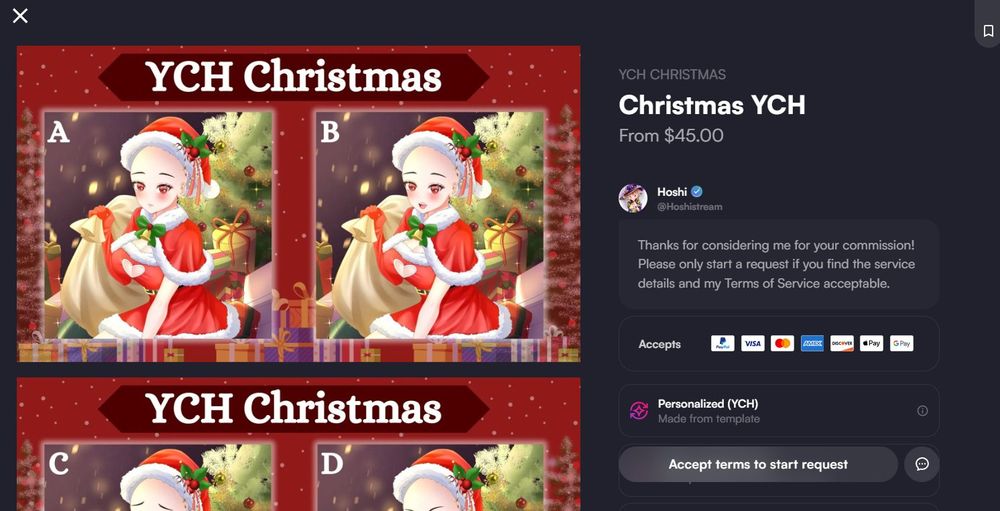Open the chat message bubble icon
Viewport: 1000px width, 511px height.
[922, 464]
